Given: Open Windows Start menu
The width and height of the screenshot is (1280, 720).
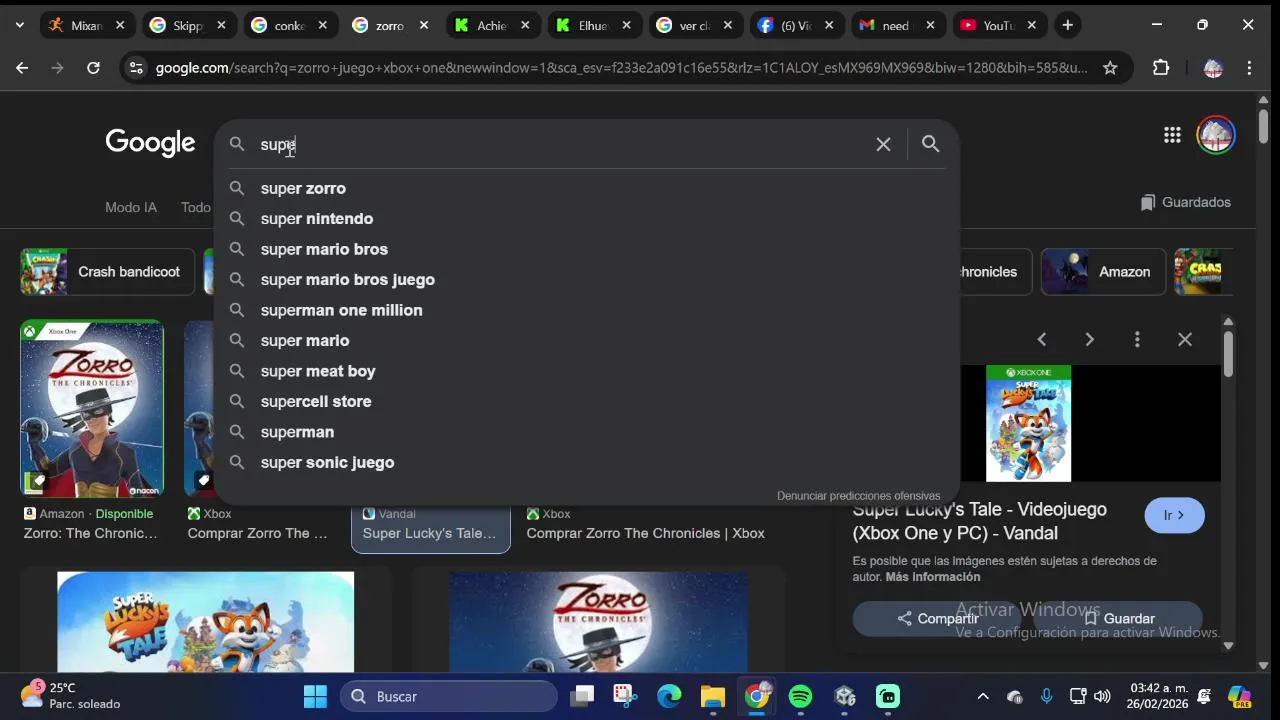Looking at the screenshot, I should pyautogui.click(x=315, y=696).
